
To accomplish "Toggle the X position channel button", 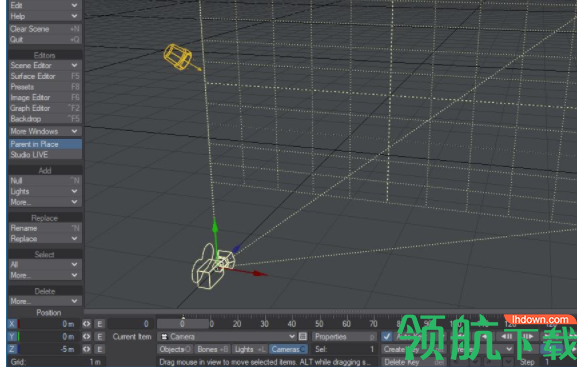I will [x=12, y=324].
